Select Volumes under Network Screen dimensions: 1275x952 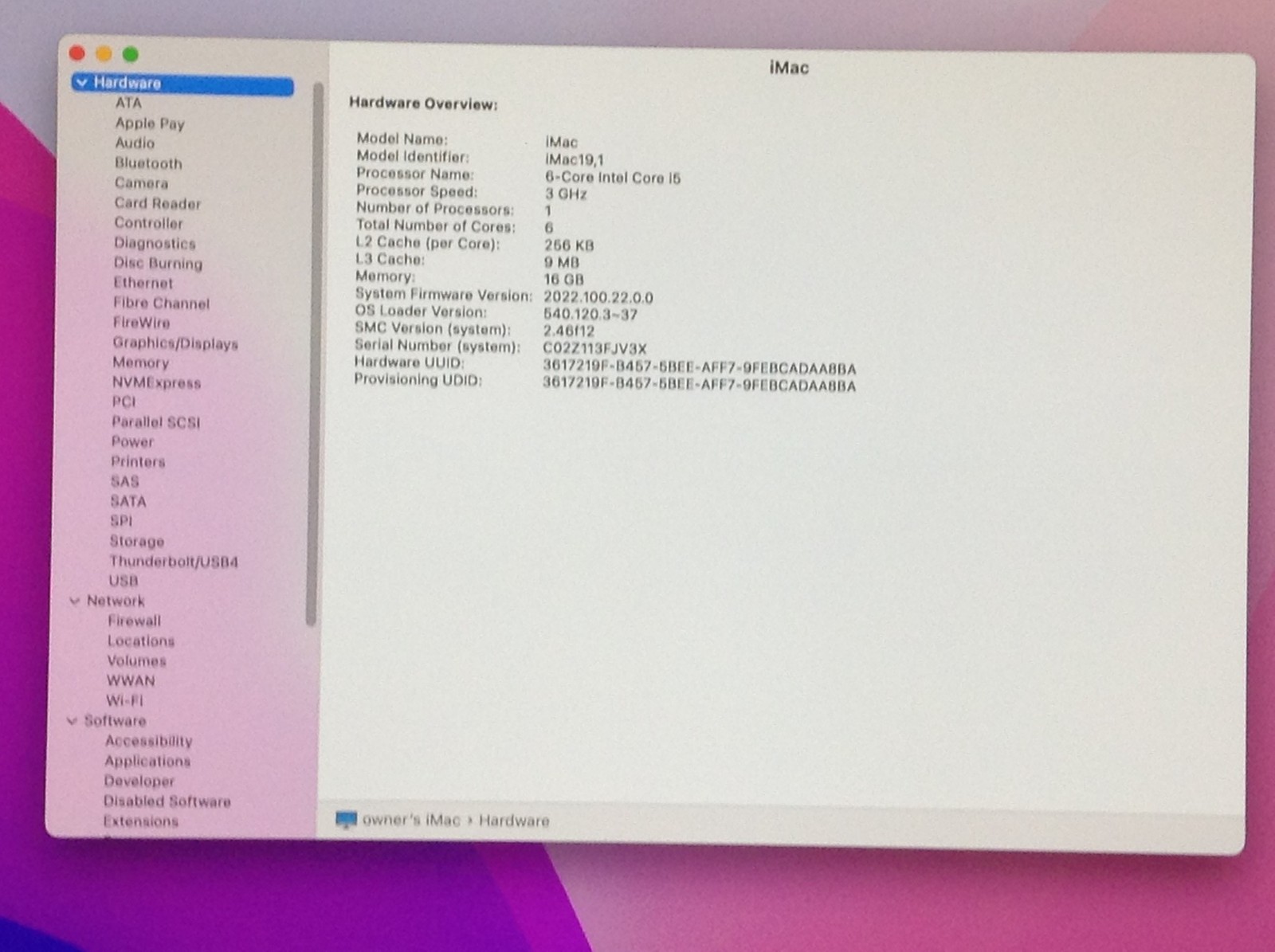[x=137, y=661]
